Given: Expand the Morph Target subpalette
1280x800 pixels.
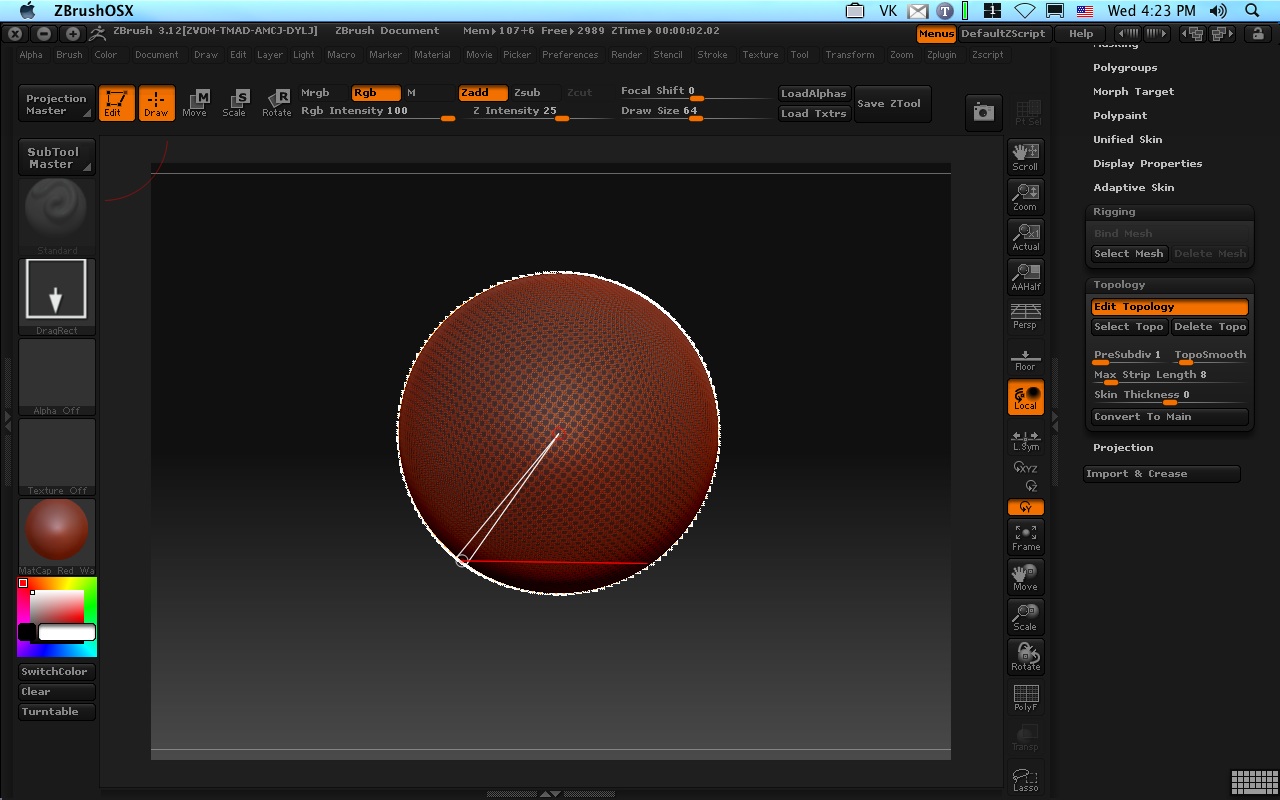Looking at the screenshot, I should (x=1133, y=92).
